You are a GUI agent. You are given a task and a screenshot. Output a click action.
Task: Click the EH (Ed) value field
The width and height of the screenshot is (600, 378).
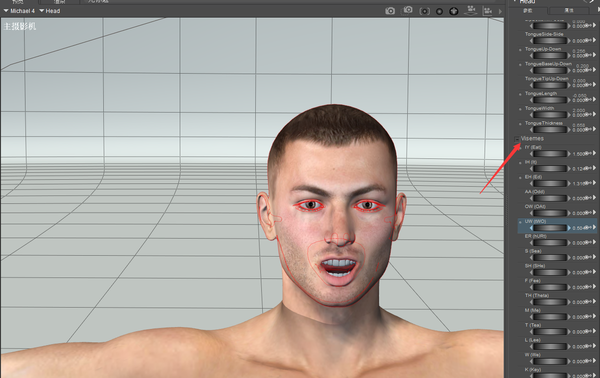[x=579, y=183]
